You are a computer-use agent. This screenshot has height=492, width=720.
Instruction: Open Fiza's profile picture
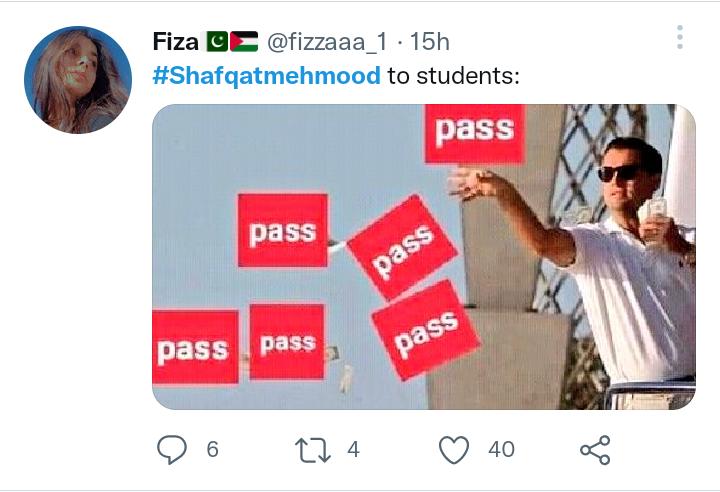point(78,79)
